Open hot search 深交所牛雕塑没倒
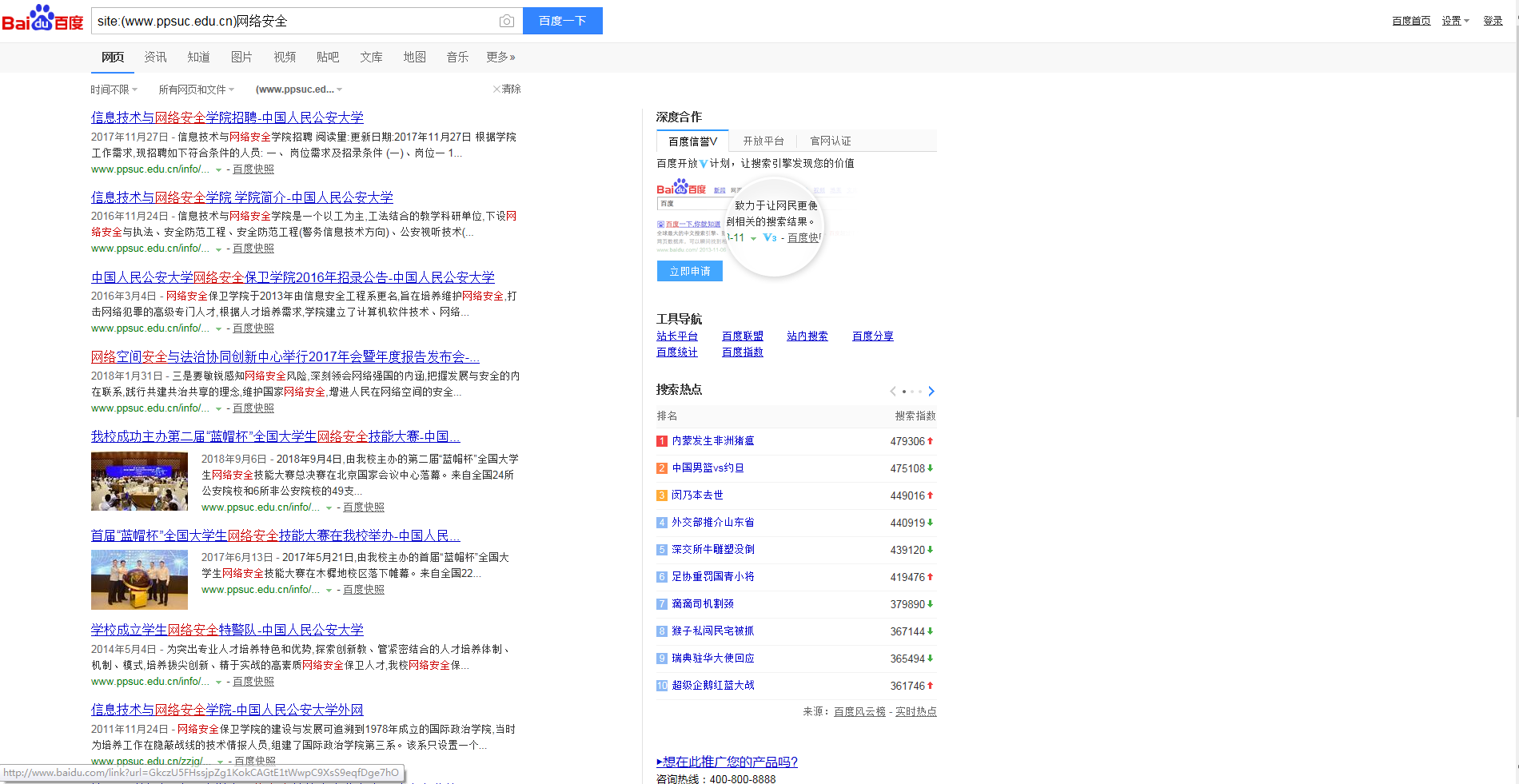The image size is (1519, 784). tap(713, 550)
